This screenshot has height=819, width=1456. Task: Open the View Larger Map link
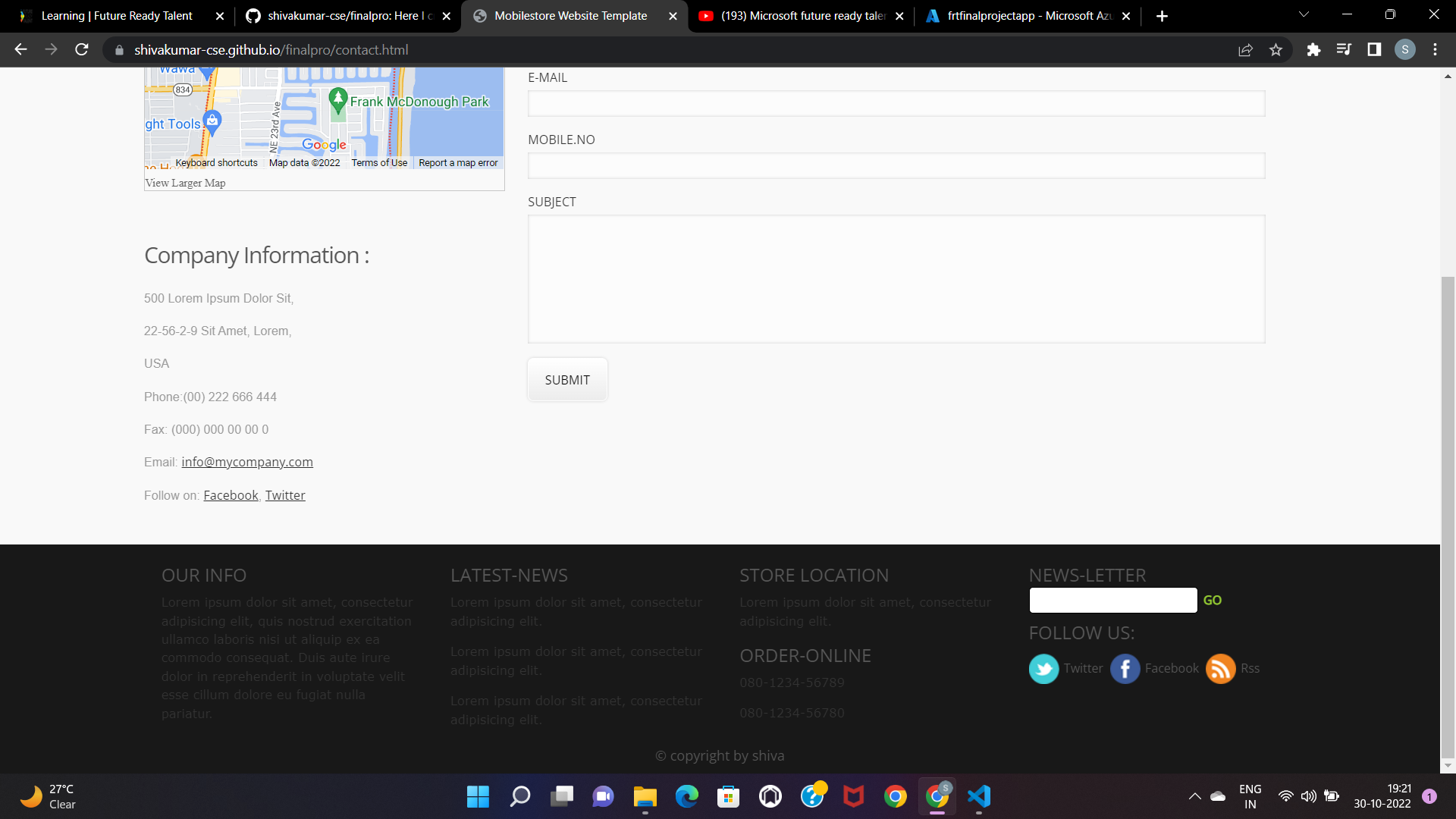[x=184, y=183]
